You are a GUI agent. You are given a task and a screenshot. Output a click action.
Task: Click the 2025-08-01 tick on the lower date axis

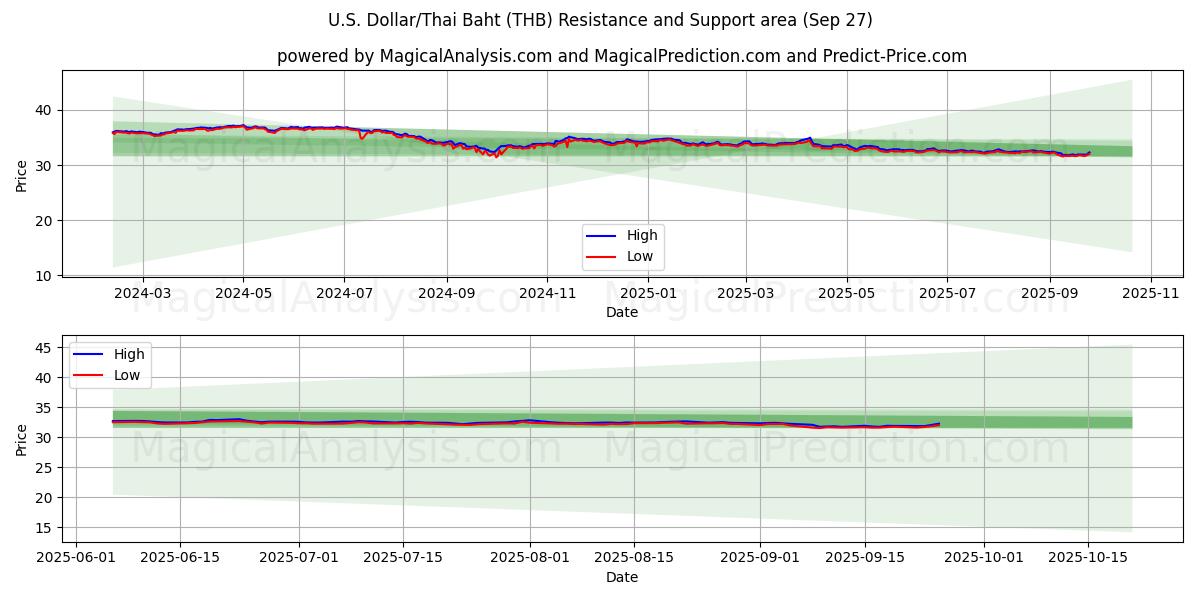[530, 558]
